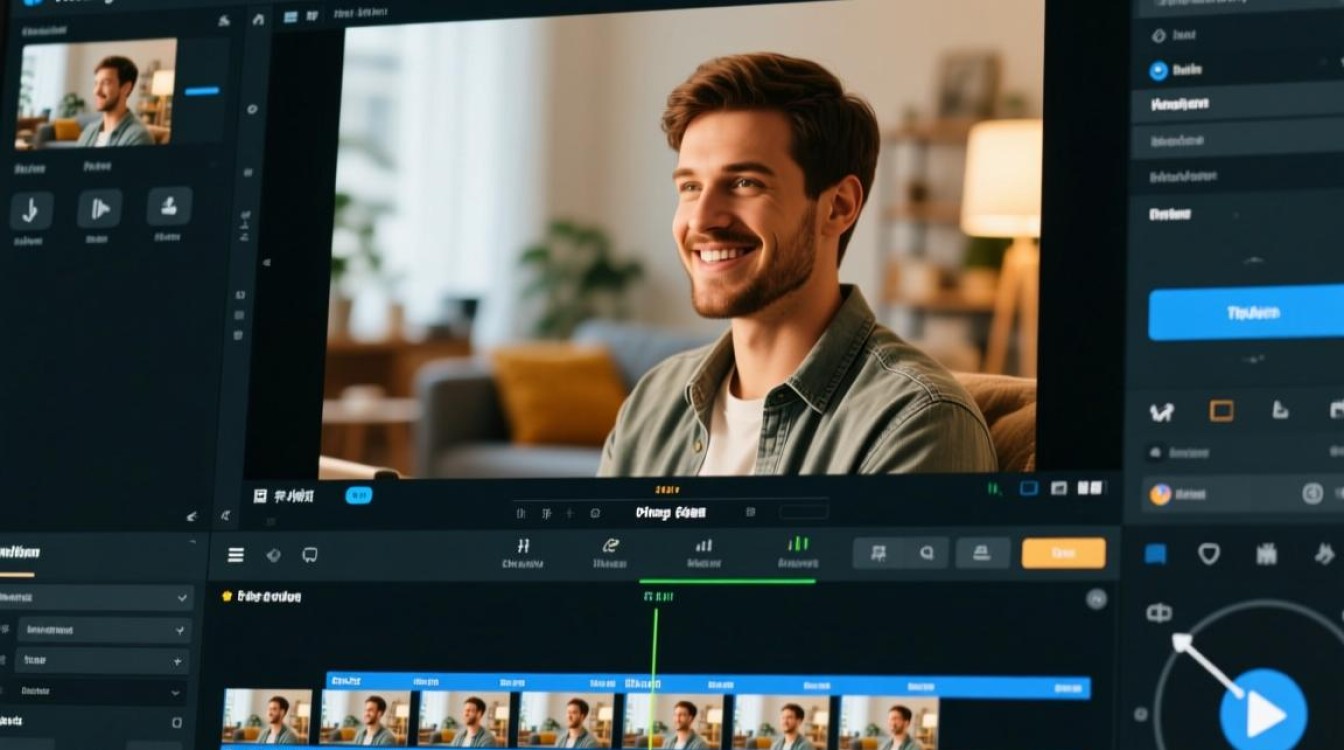Toggle the blue pill switch below preview
The width and height of the screenshot is (1344, 750).
pos(359,495)
